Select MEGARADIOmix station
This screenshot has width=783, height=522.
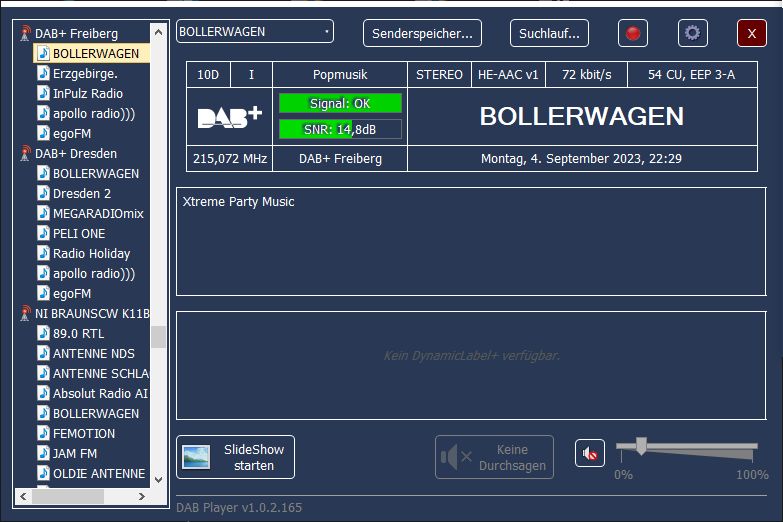click(98, 213)
